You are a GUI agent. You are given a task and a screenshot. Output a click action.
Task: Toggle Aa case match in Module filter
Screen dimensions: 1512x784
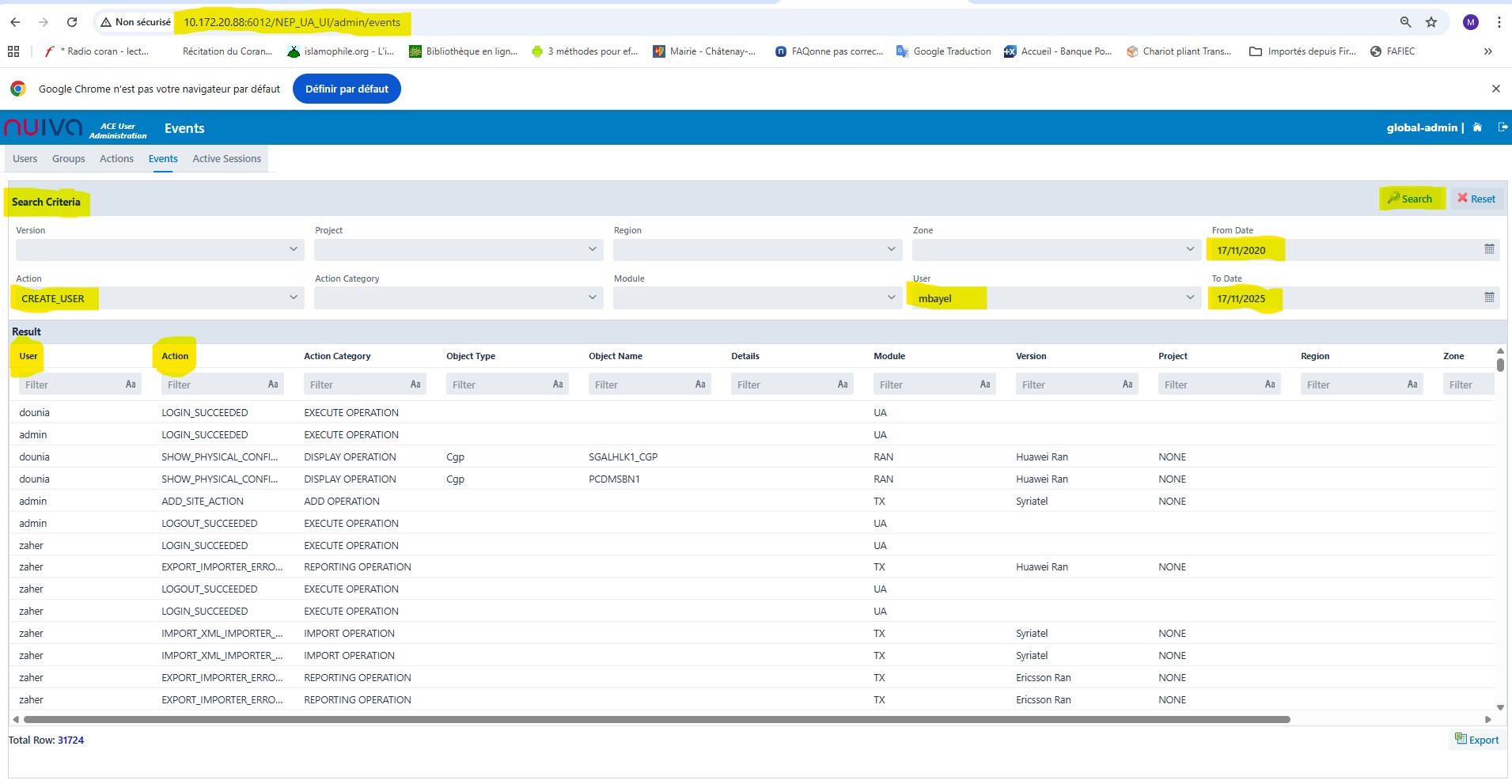(x=985, y=384)
